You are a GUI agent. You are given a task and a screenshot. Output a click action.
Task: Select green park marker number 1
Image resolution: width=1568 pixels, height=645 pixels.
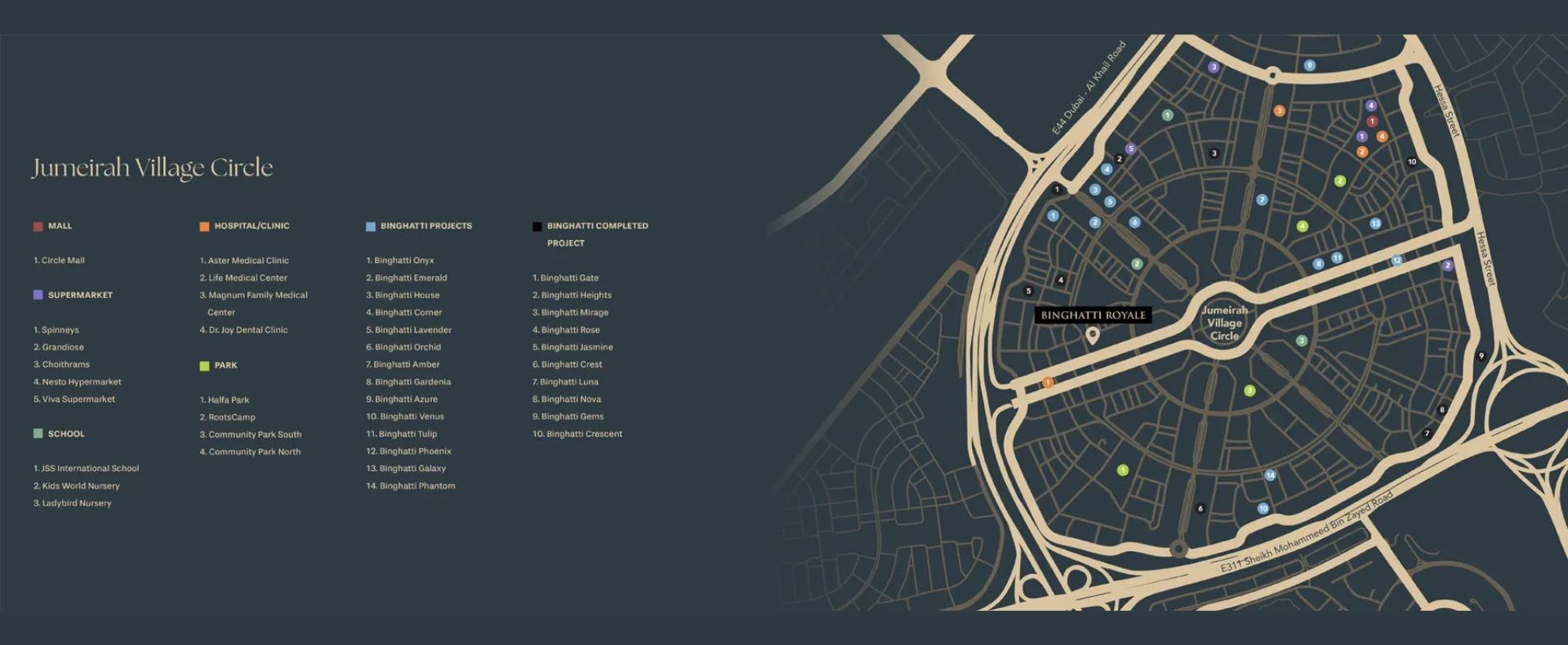tap(1123, 470)
